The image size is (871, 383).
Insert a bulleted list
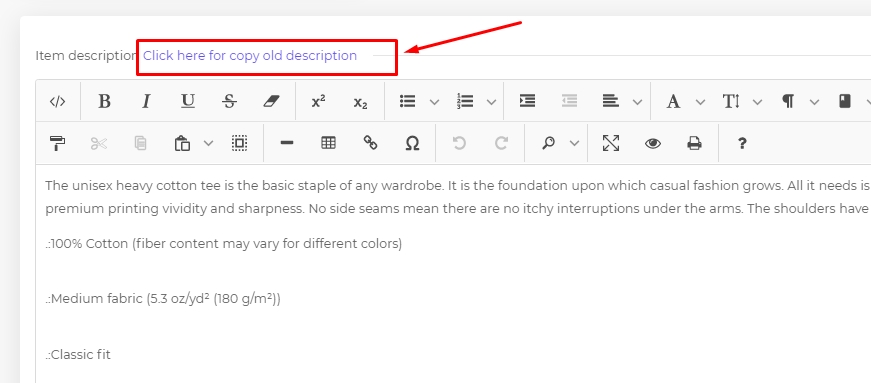coord(408,101)
